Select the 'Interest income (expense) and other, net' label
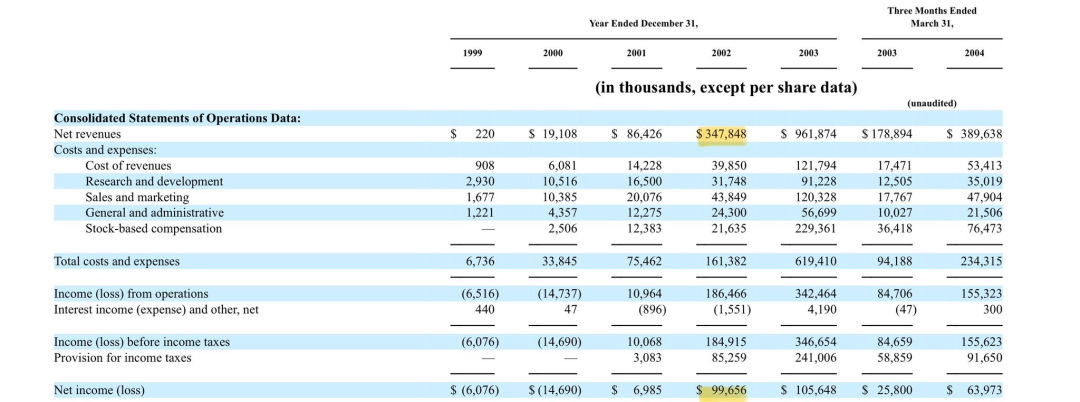The width and height of the screenshot is (1080, 402). pos(155,309)
